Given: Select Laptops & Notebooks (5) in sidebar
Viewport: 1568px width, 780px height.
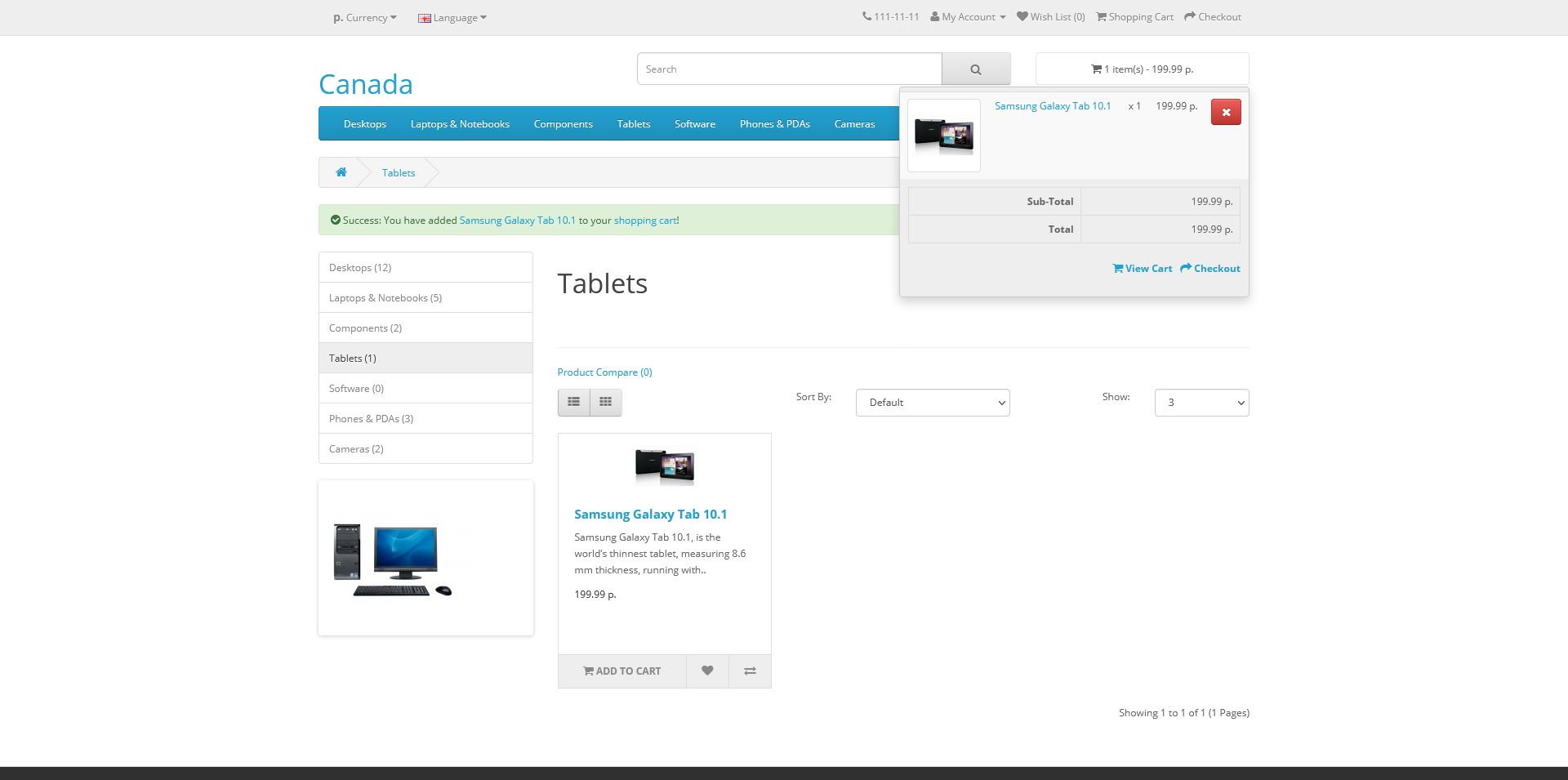Looking at the screenshot, I should point(425,298).
